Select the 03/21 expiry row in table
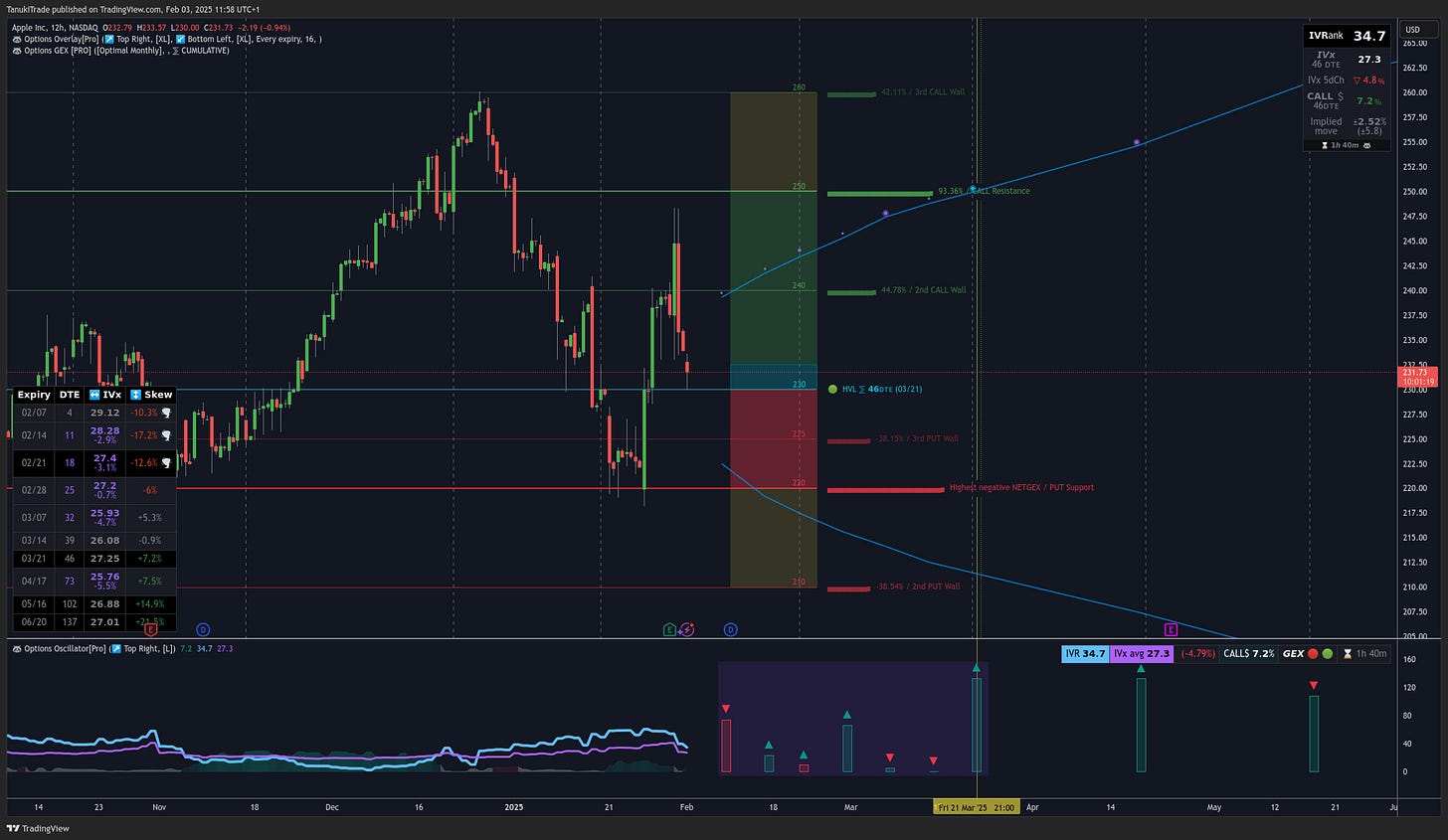Viewport: 1448px width, 840px height. (94, 559)
